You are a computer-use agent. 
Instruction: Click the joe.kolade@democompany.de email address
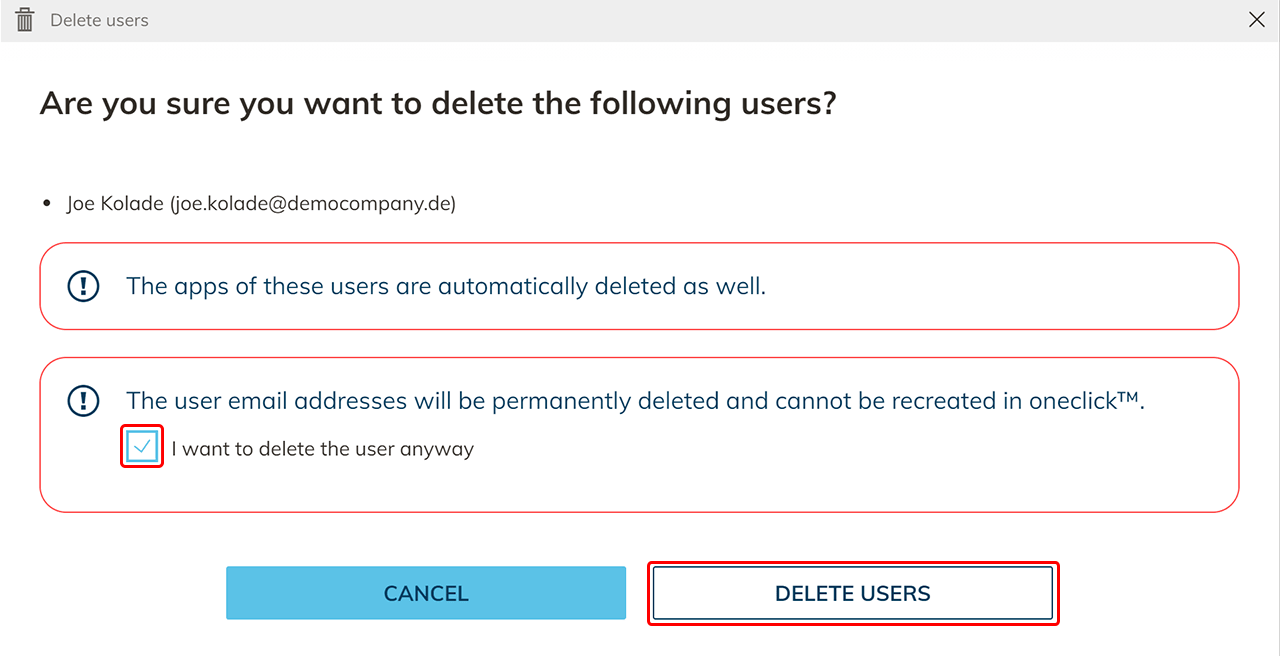[312, 204]
